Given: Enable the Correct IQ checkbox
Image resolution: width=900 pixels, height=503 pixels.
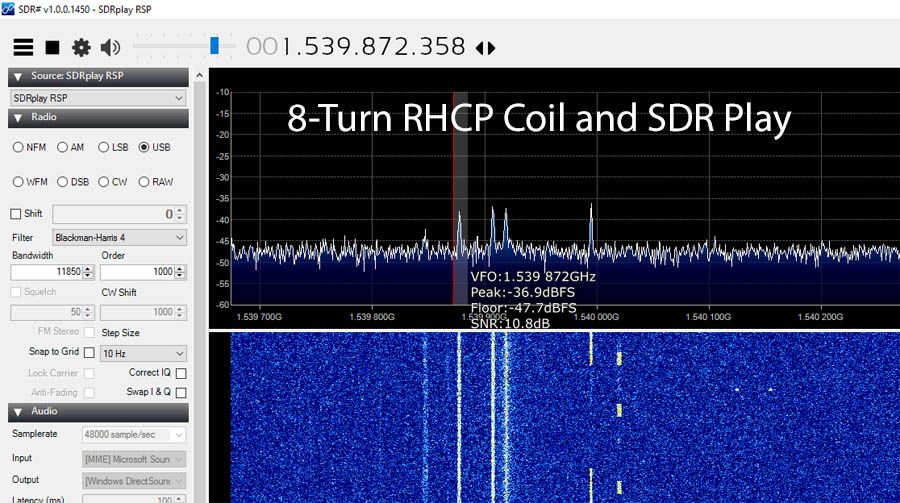Looking at the screenshot, I should [x=181, y=373].
